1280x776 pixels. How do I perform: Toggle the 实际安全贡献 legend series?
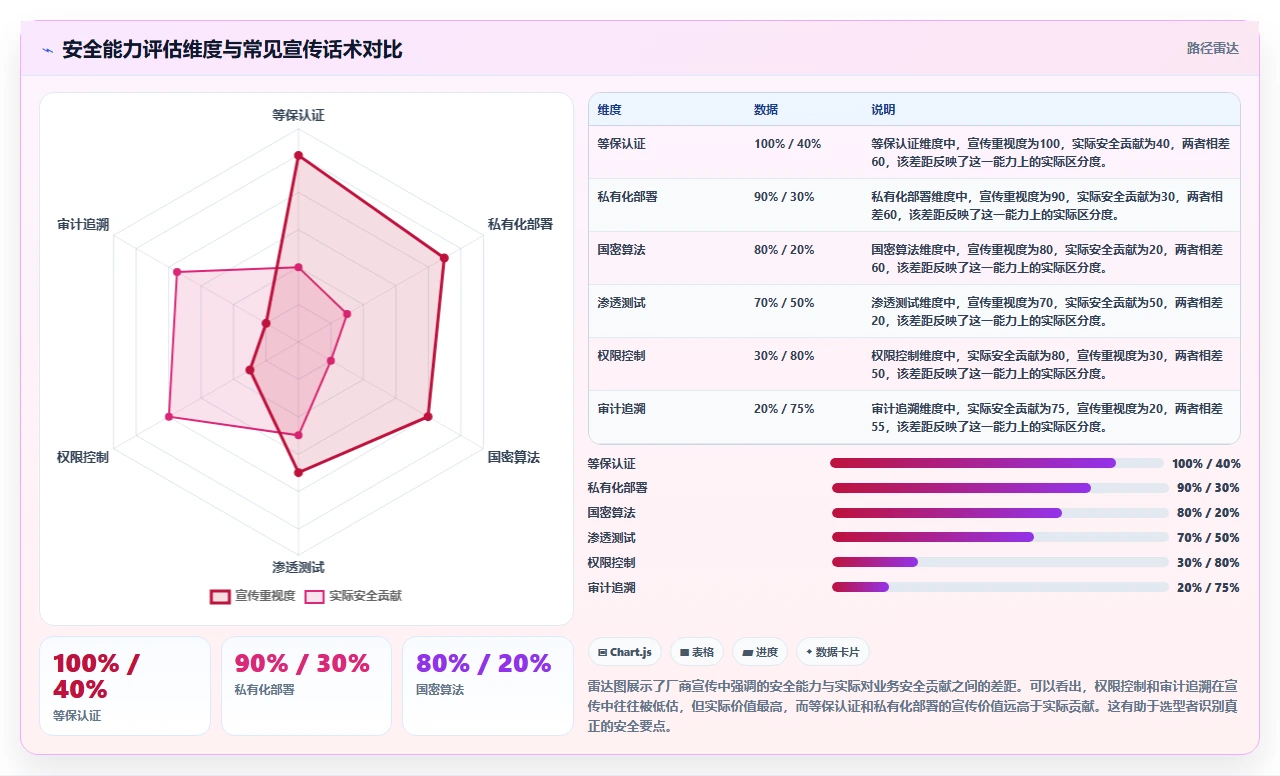pyautogui.click(x=354, y=596)
